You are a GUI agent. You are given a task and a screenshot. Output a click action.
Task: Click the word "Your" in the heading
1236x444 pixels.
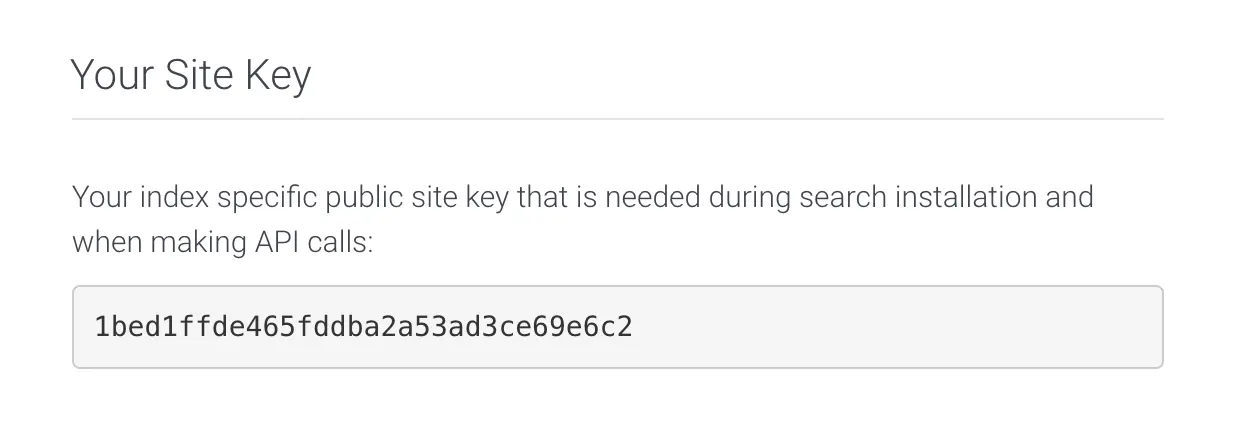pyautogui.click(x=110, y=76)
